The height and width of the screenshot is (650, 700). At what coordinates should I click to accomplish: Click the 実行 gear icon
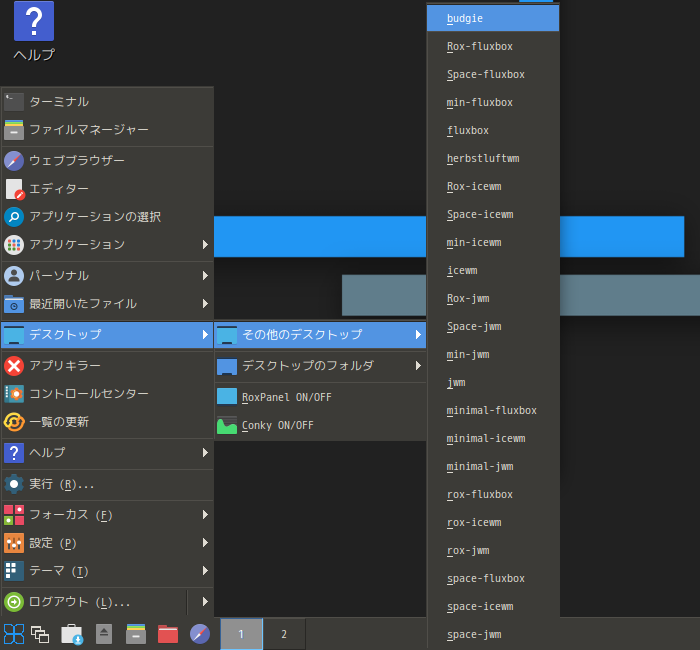point(14,484)
